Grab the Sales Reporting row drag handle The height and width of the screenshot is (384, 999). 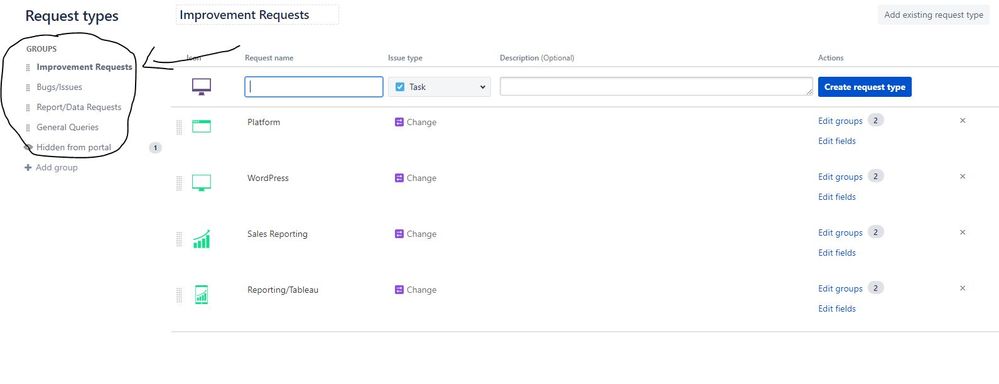[x=179, y=239]
